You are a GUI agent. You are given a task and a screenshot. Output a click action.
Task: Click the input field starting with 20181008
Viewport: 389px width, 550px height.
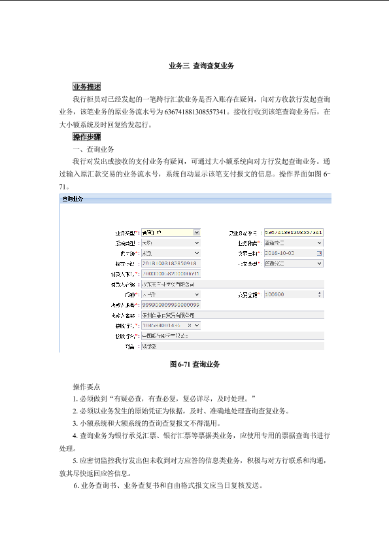(171, 263)
